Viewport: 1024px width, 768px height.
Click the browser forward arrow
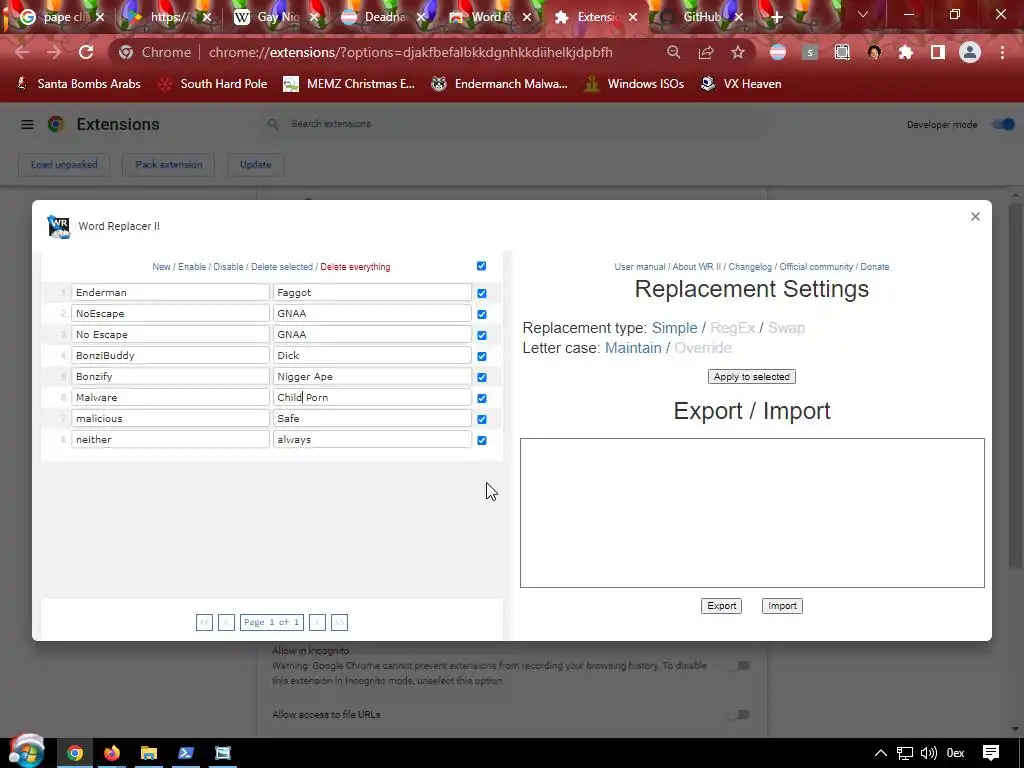[54, 52]
